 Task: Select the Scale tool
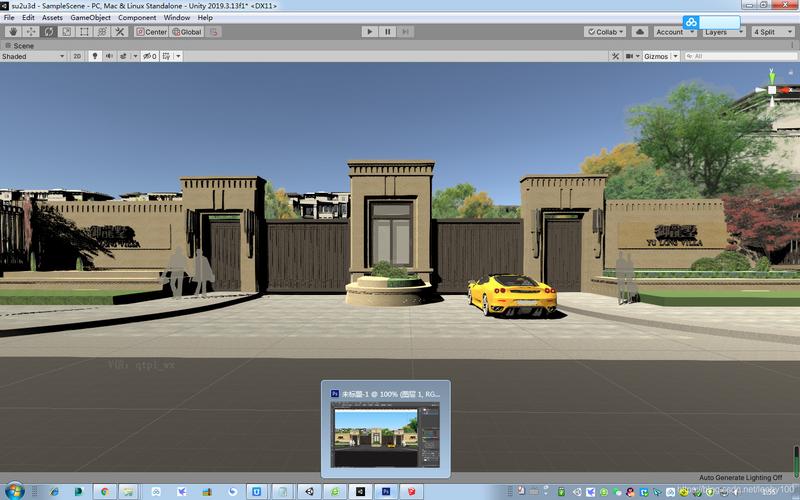pos(66,32)
